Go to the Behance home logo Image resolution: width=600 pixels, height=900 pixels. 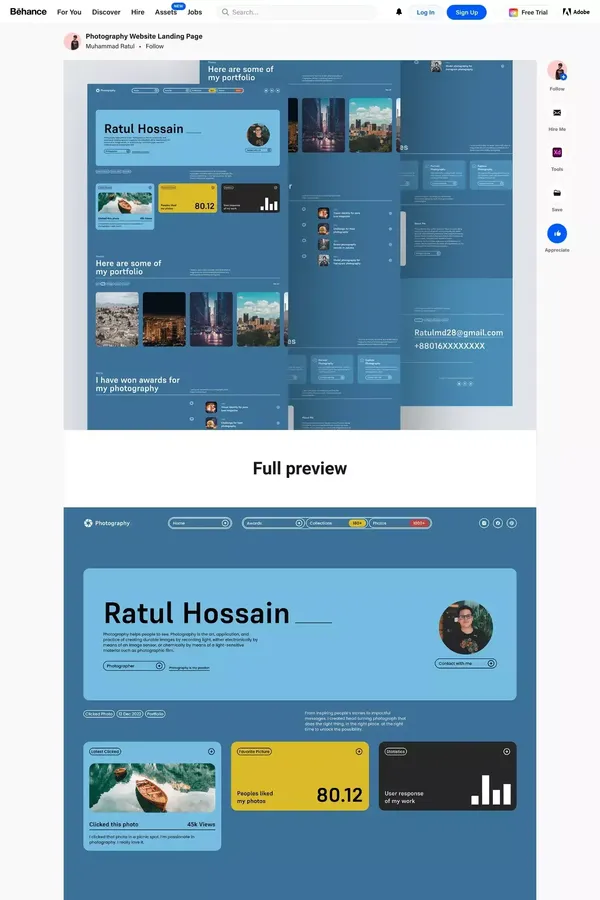tap(28, 11)
